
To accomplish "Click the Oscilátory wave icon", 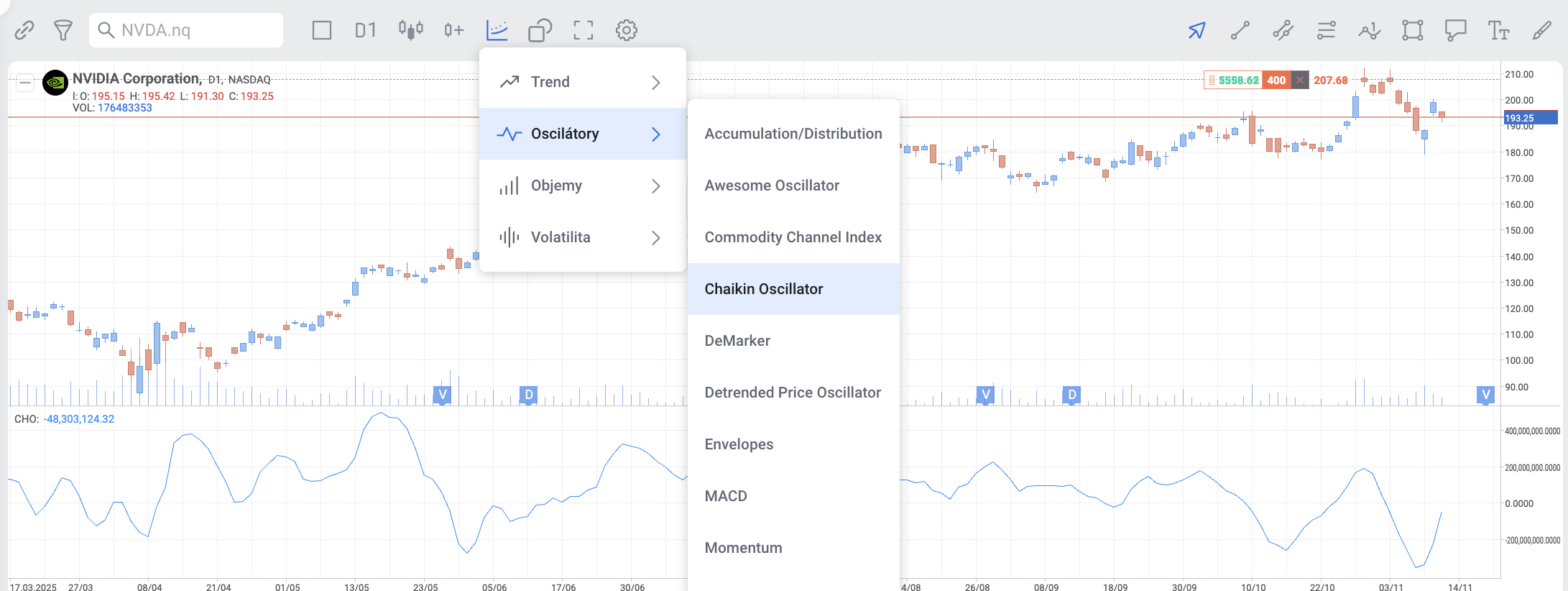I will pyautogui.click(x=509, y=134).
